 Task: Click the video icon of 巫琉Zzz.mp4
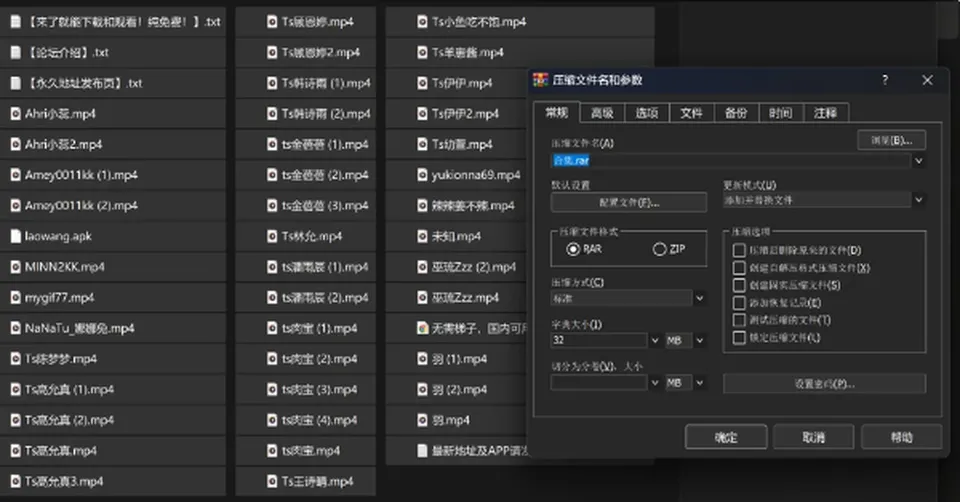pyautogui.click(x=422, y=298)
